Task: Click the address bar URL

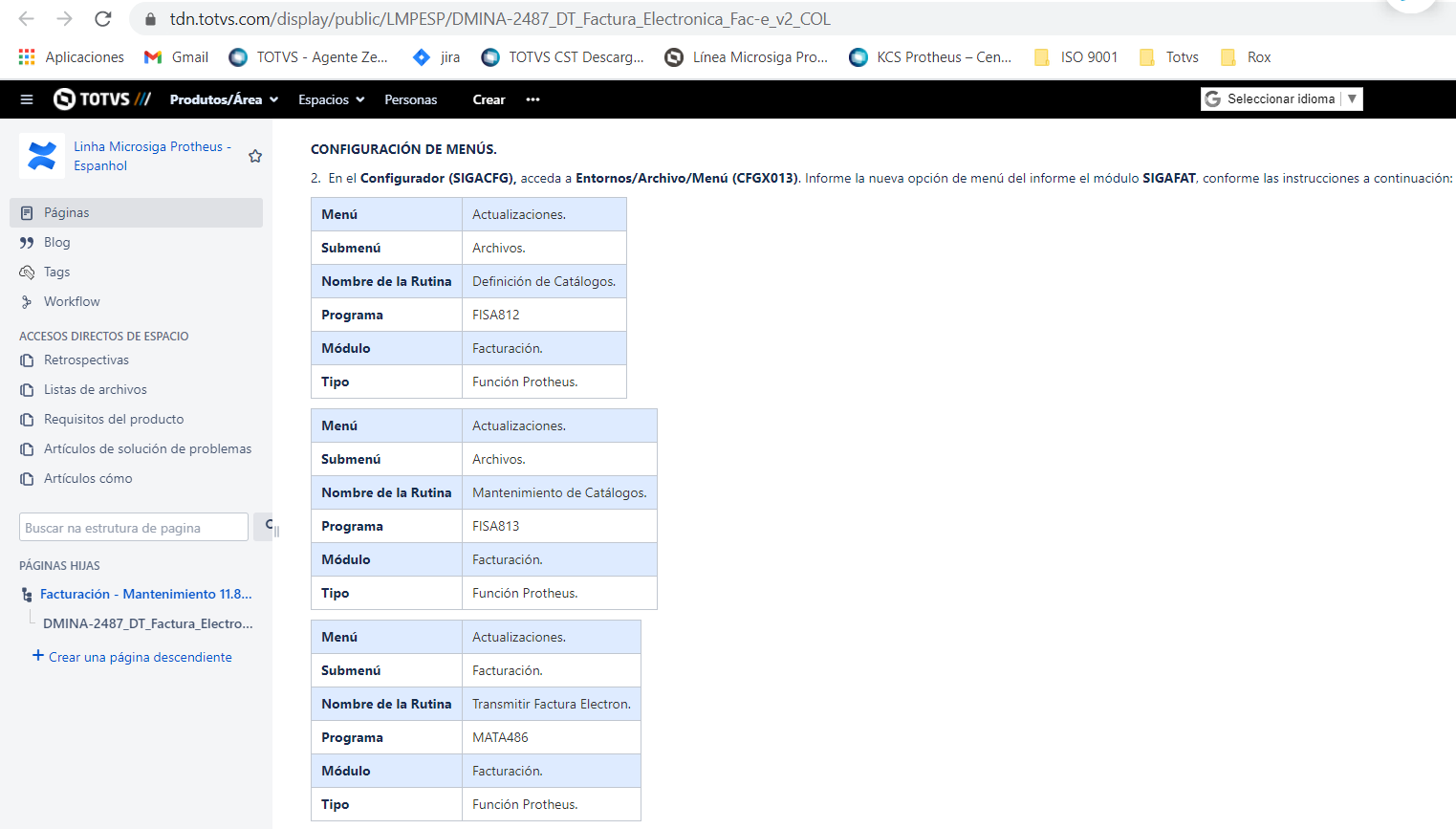Action: click(x=500, y=19)
